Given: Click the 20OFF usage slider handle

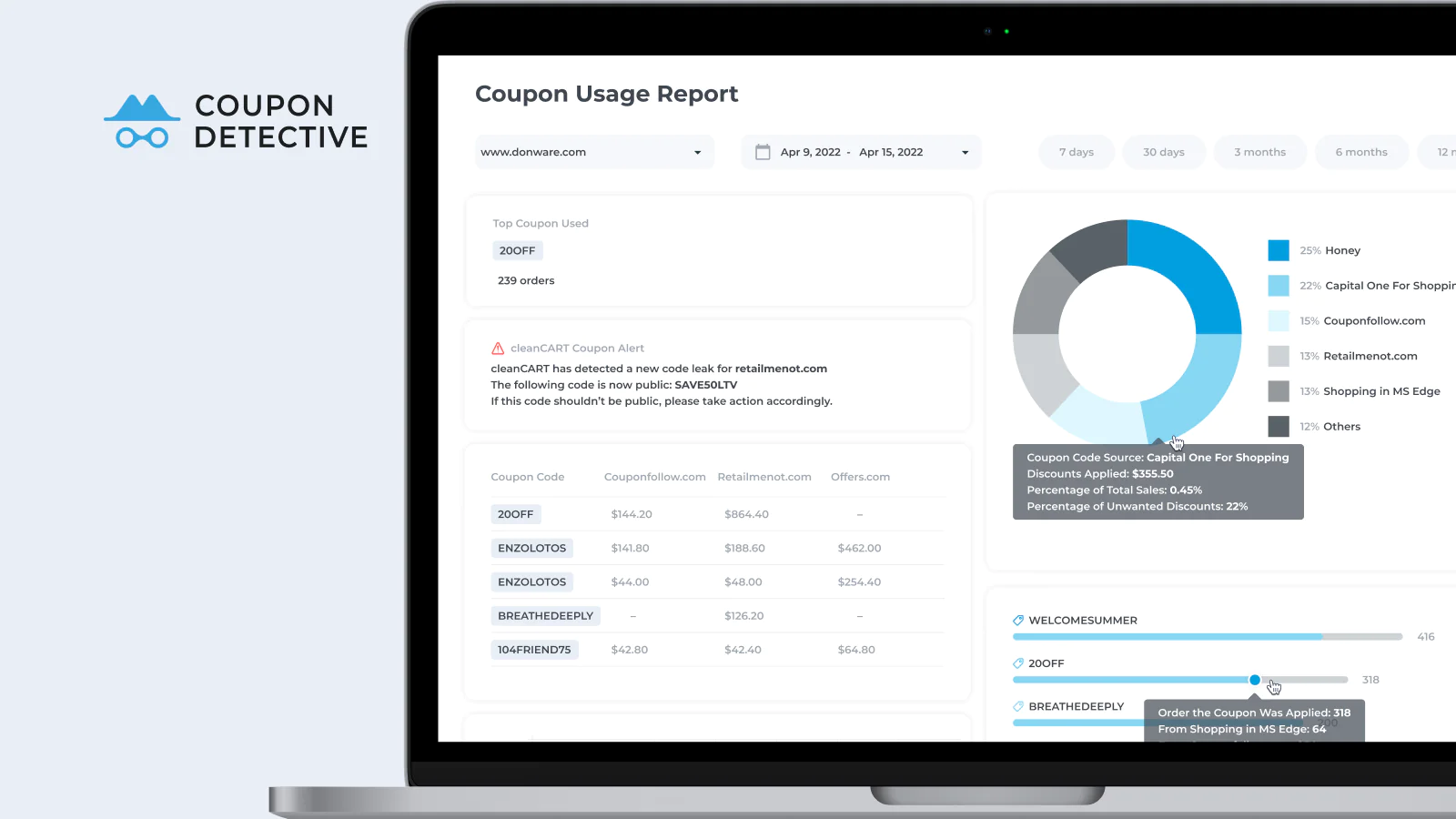Looking at the screenshot, I should [1255, 680].
